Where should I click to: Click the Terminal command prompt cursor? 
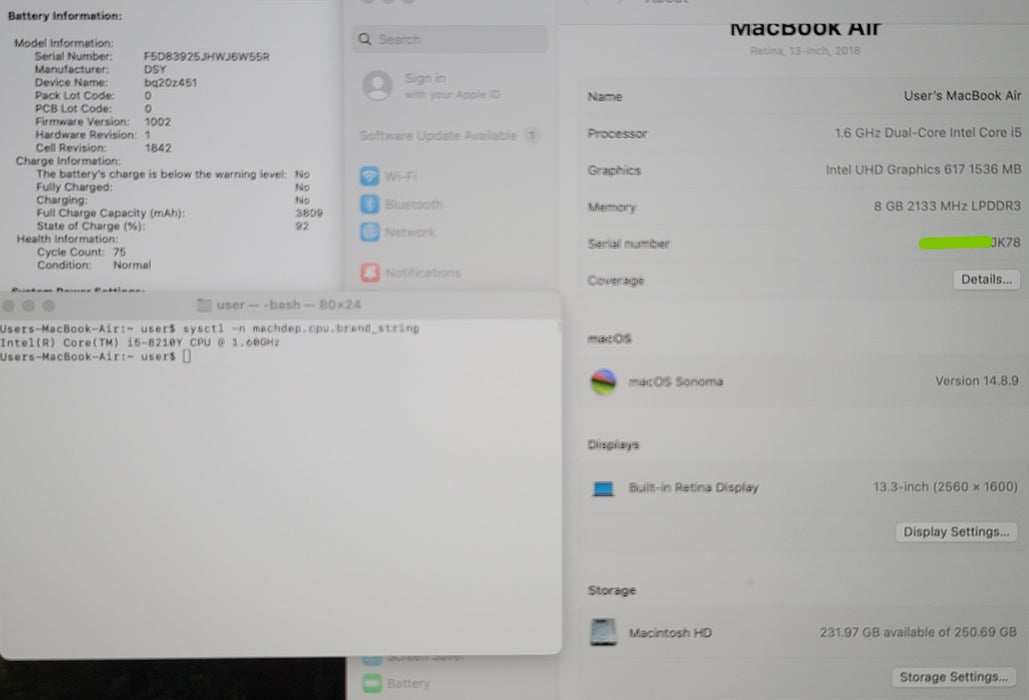pyautogui.click(x=187, y=356)
